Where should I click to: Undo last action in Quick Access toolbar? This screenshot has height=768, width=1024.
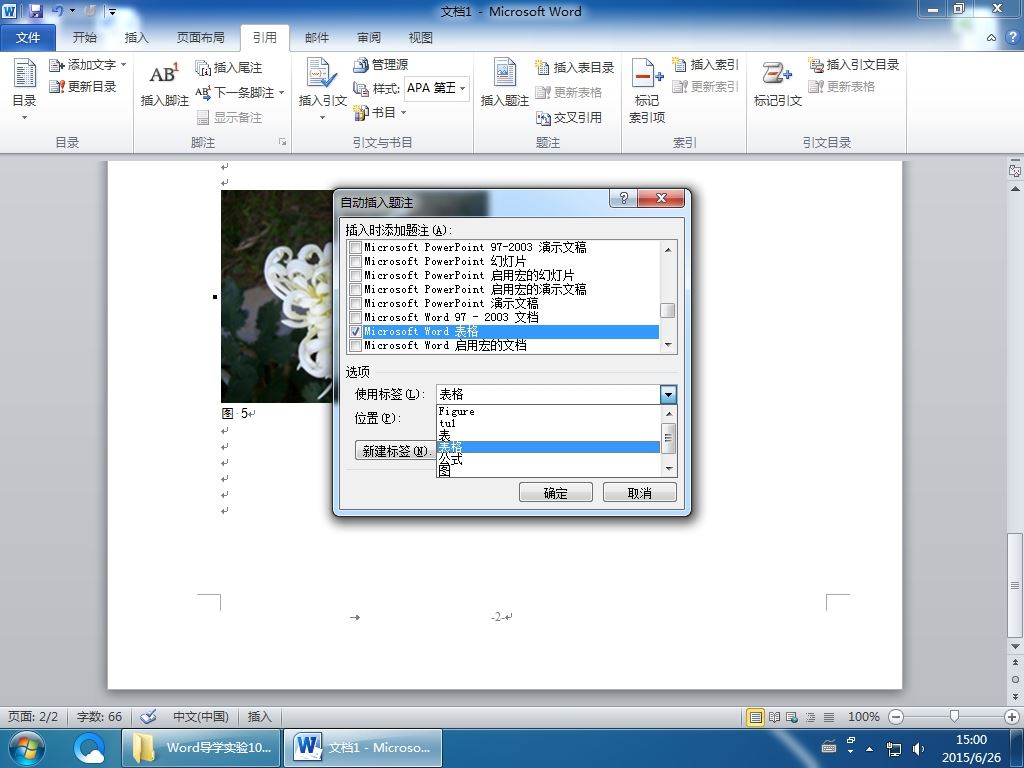57,11
